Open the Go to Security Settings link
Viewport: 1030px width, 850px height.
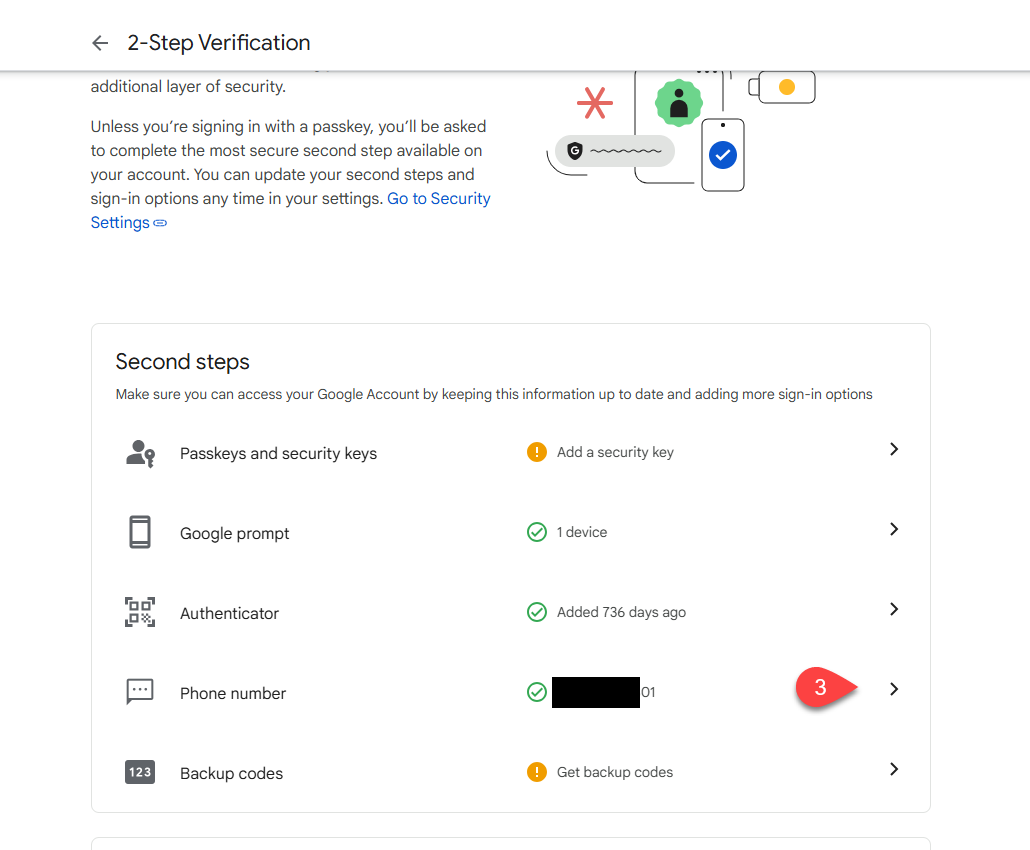tap(438, 199)
